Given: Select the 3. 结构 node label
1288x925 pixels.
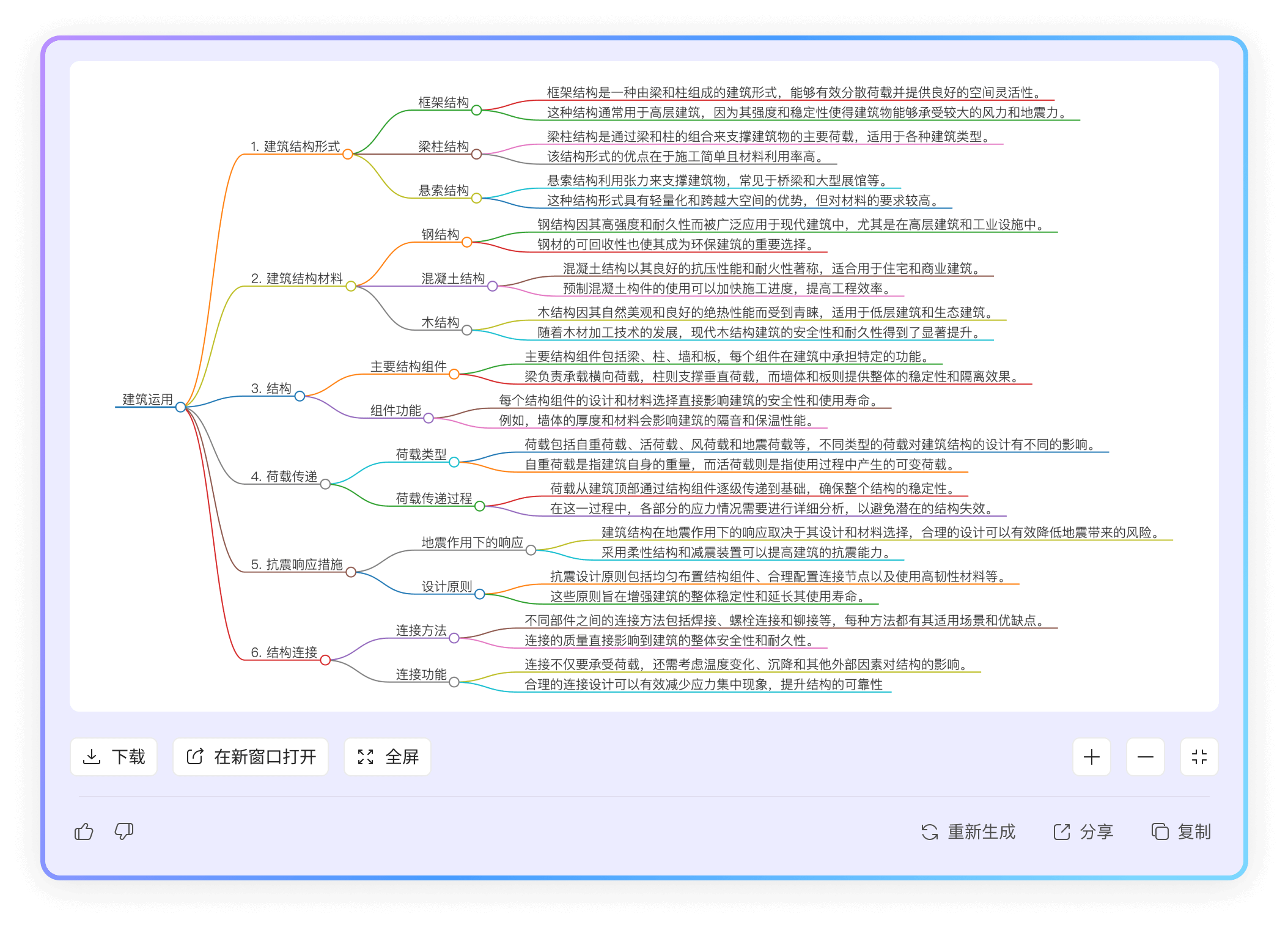Looking at the screenshot, I should click(271, 388).
